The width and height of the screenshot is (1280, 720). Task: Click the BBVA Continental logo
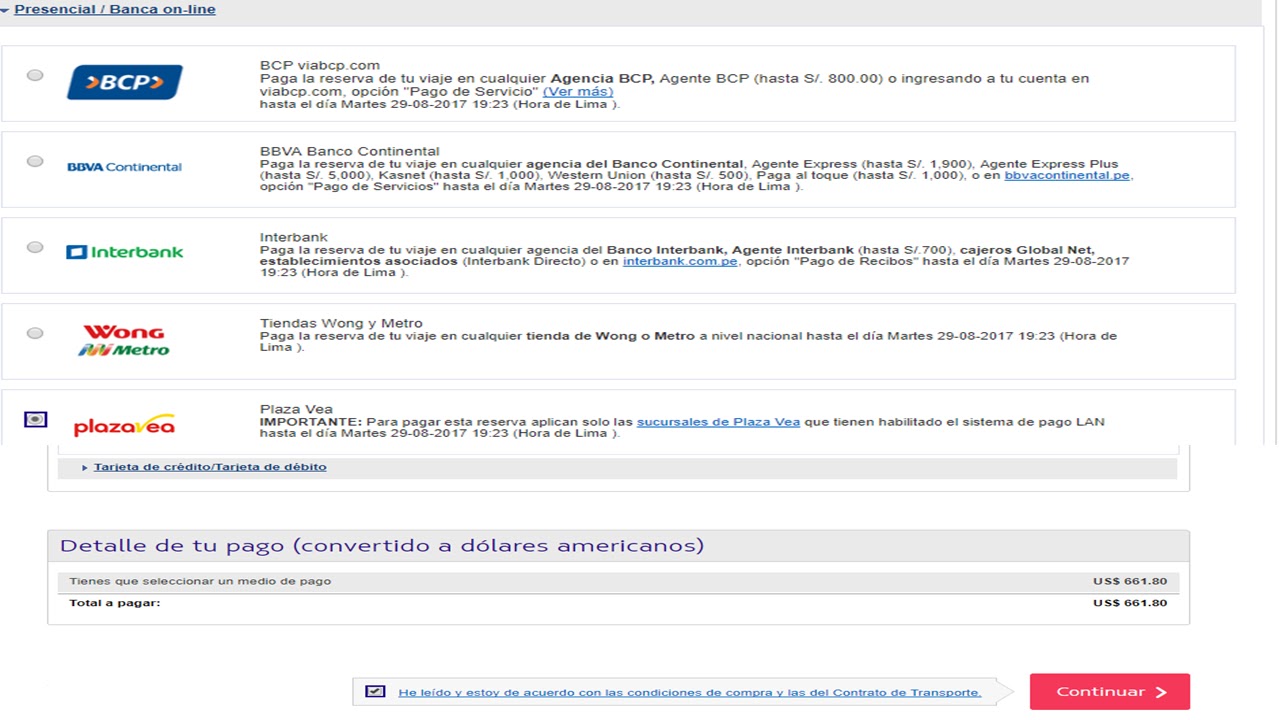coord(125,167)
